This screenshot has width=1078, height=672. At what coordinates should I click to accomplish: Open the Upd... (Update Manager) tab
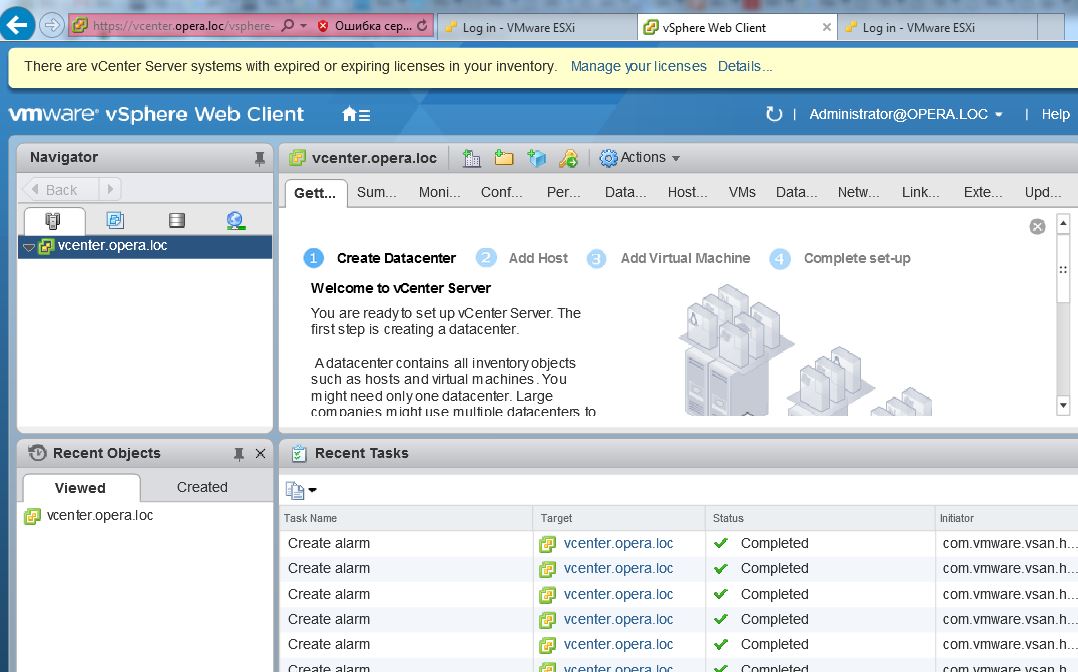pyautogui.click(x=1043, y=193)
